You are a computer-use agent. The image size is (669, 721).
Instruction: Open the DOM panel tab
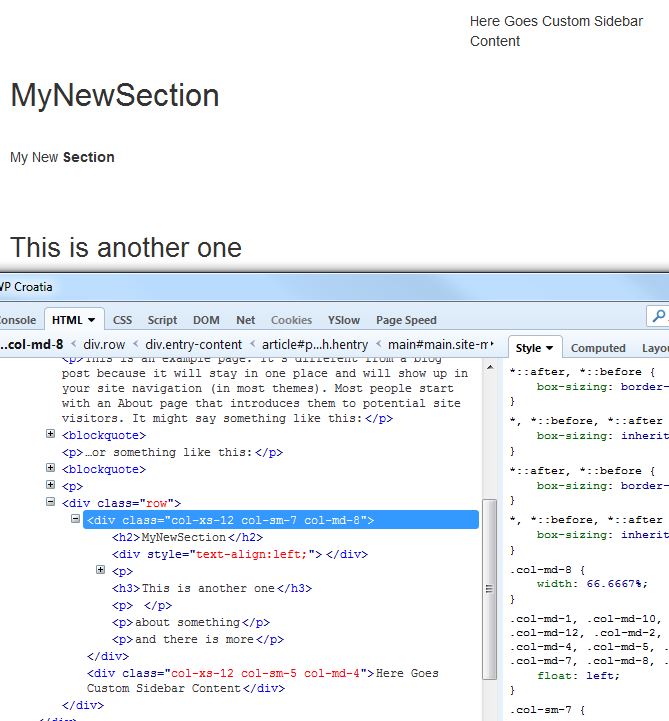(206, 320)
